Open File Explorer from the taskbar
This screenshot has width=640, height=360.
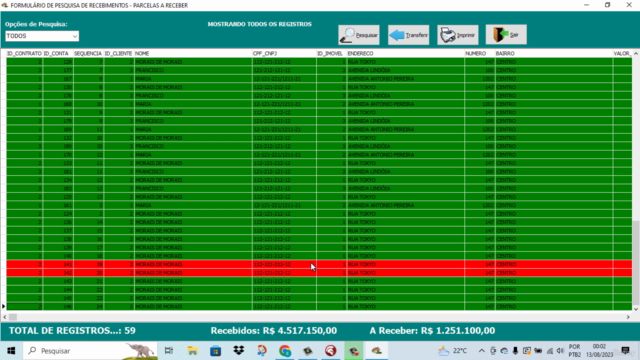pyautogui.click(x=192, y=351)
